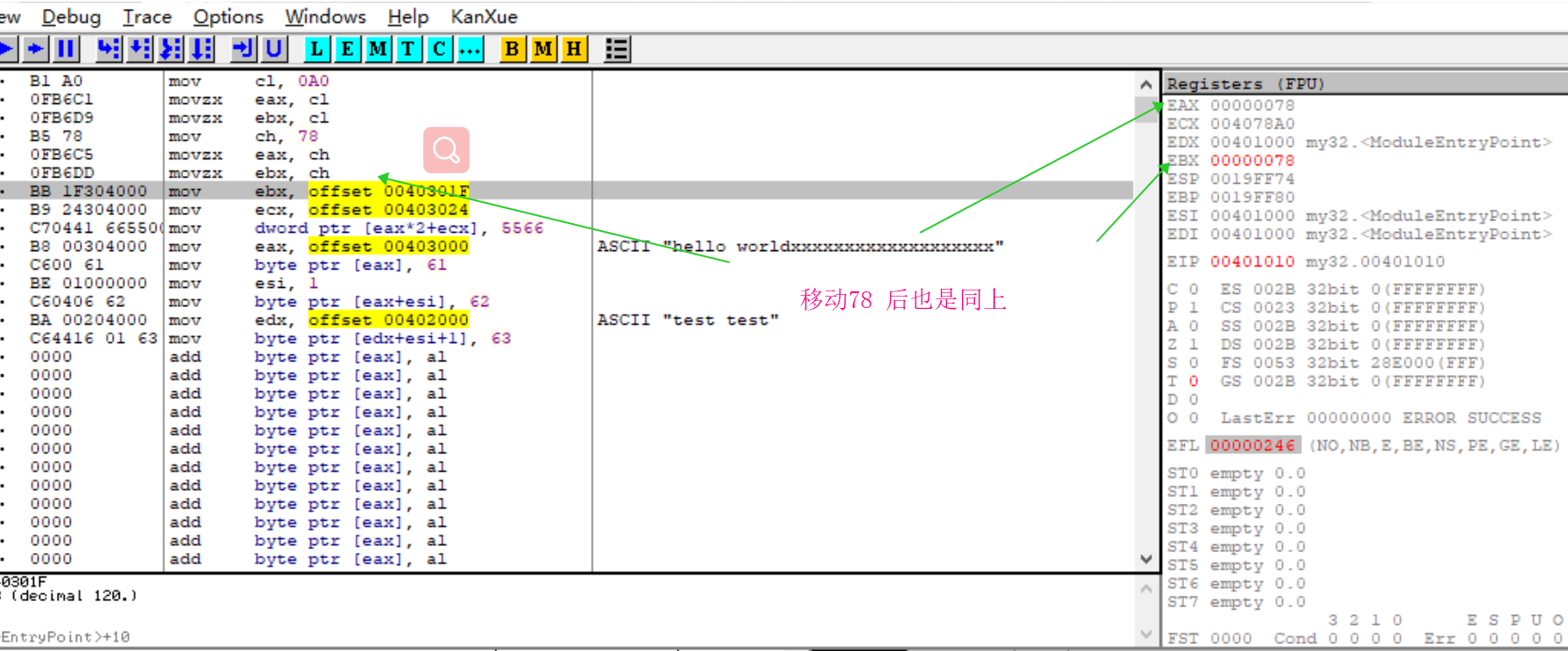Screen dimensions: 1568x651
Task: Click the (decimal 120.) info line
Action: pos(69,596)
